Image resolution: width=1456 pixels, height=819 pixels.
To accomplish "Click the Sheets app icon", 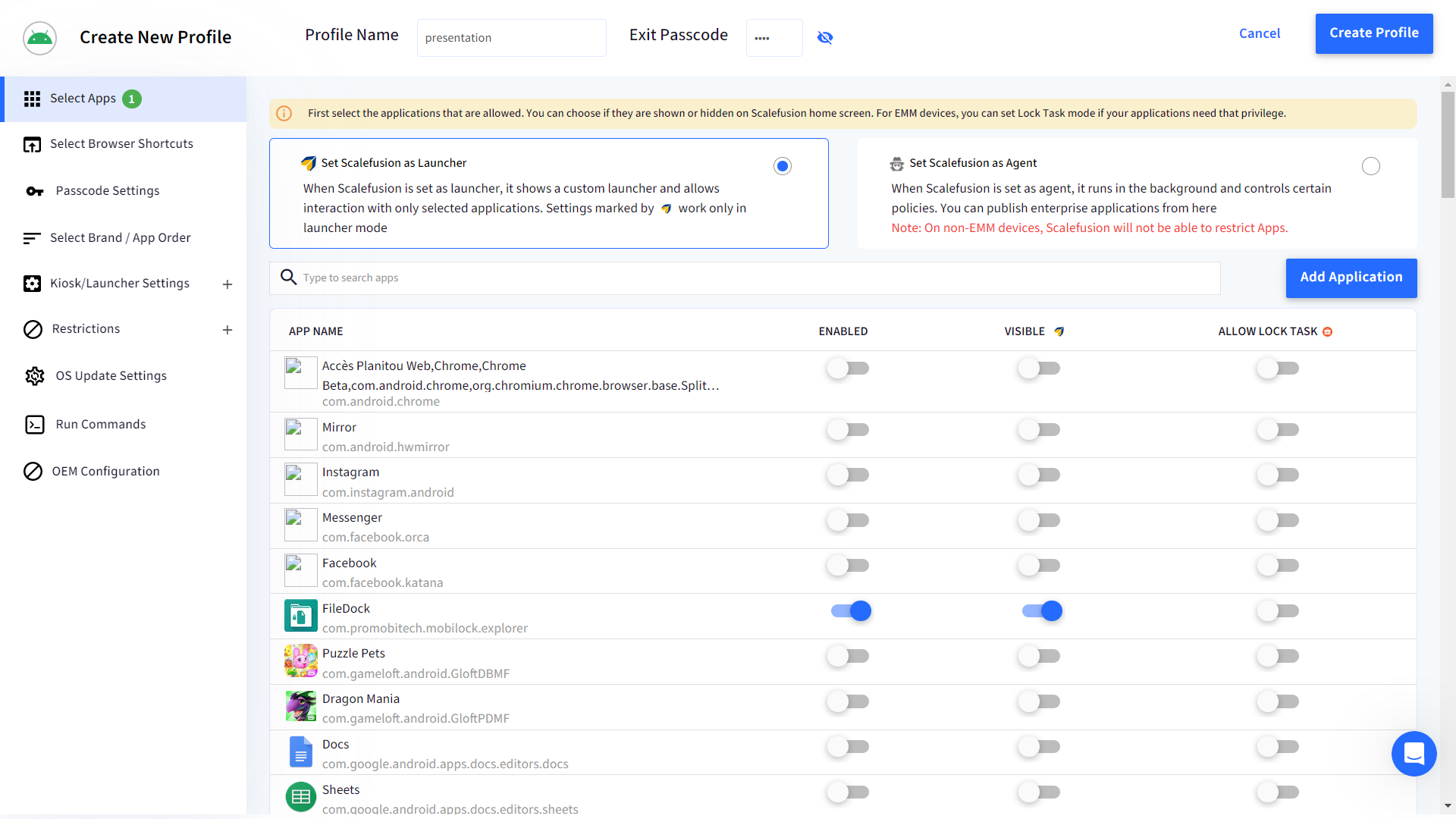I will pos(300,796).
